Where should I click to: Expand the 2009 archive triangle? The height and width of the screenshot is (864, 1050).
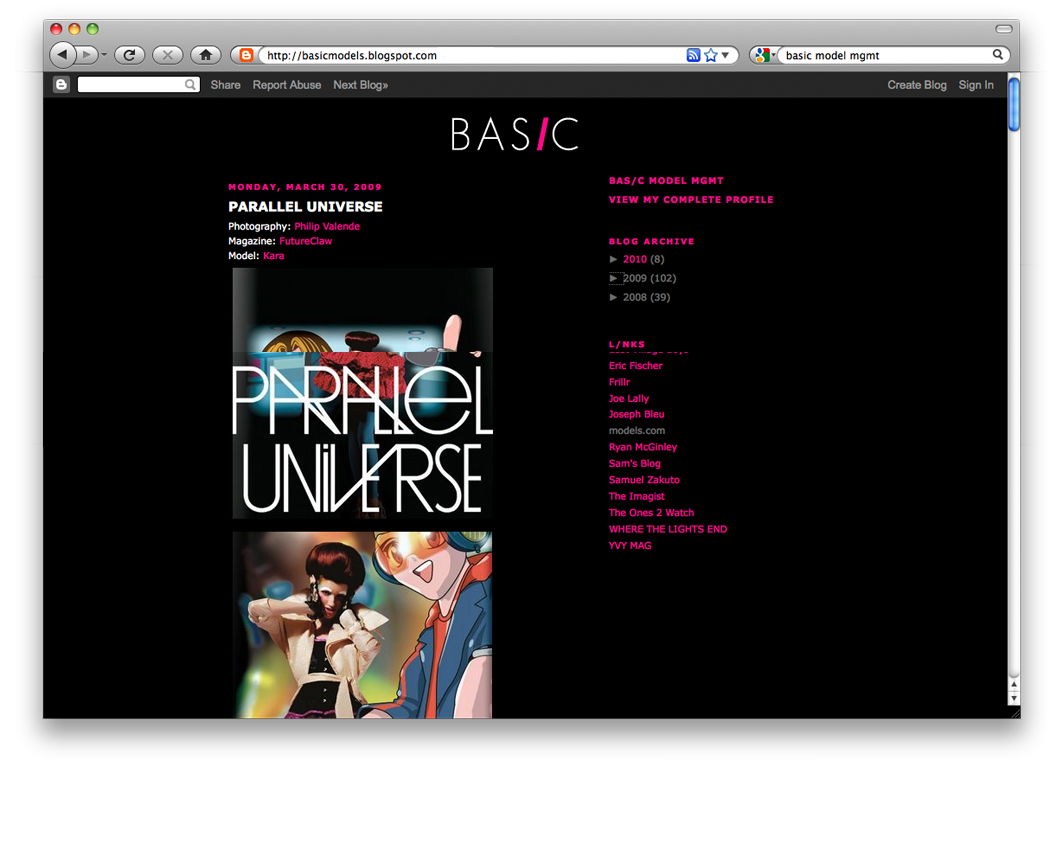pos(613,278)
